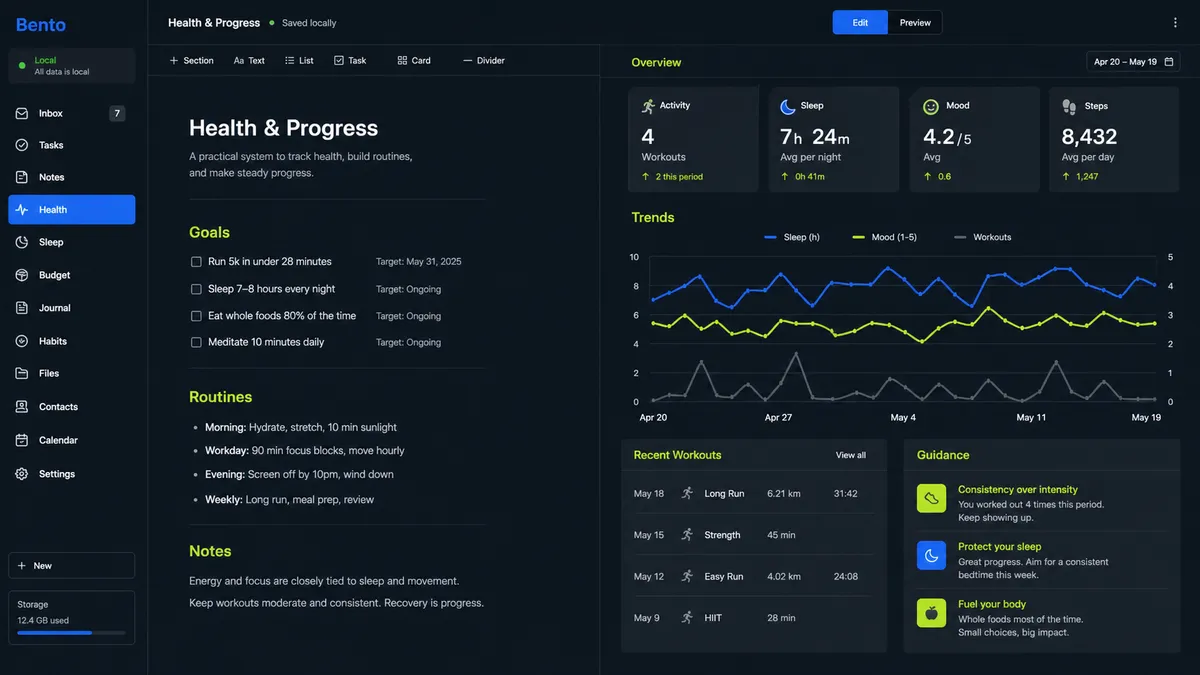Click the Habits icon in sidebar

[x=22, y=341]
